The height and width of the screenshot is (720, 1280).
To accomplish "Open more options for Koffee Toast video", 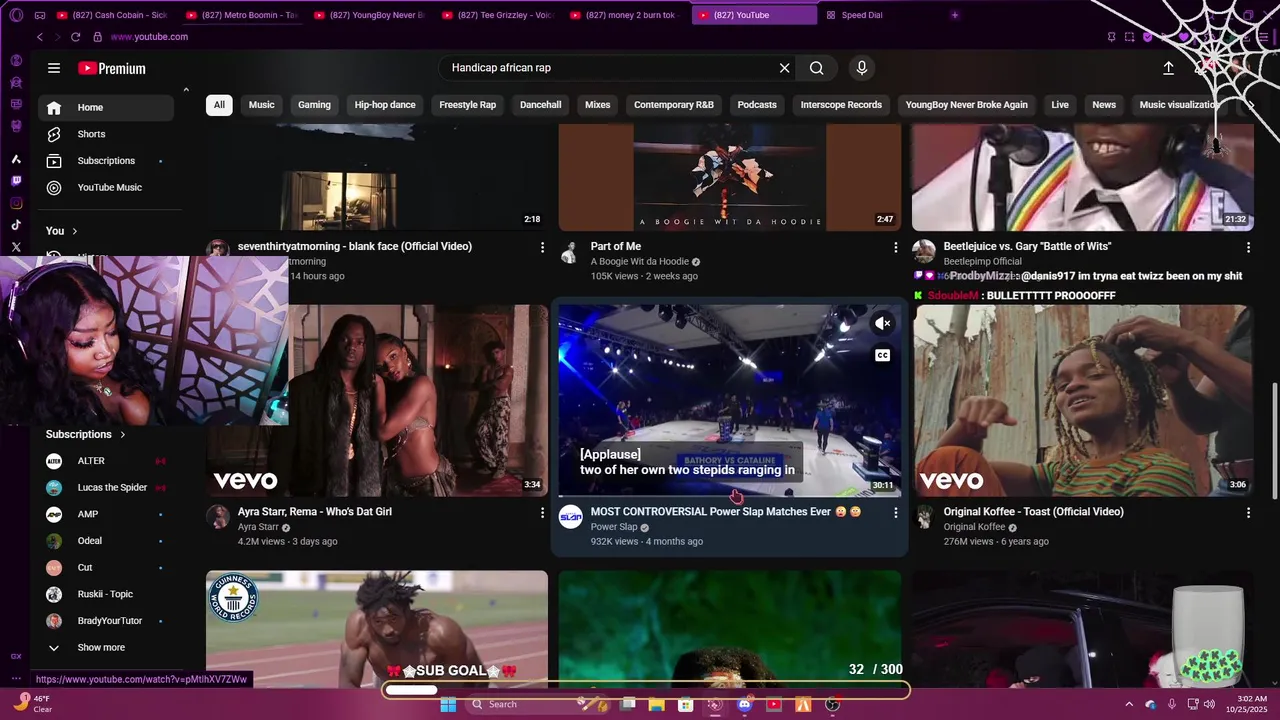I will click(x=1248, y=513).
